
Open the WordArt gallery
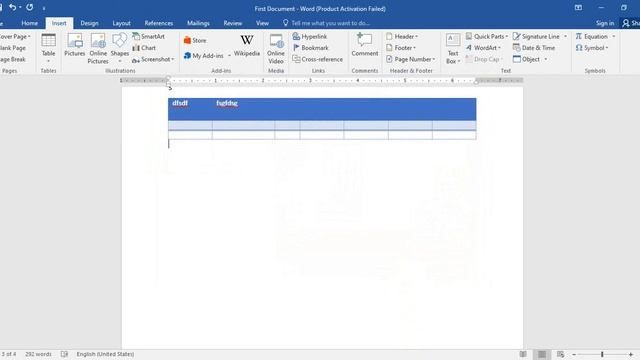tap(483, 48)
